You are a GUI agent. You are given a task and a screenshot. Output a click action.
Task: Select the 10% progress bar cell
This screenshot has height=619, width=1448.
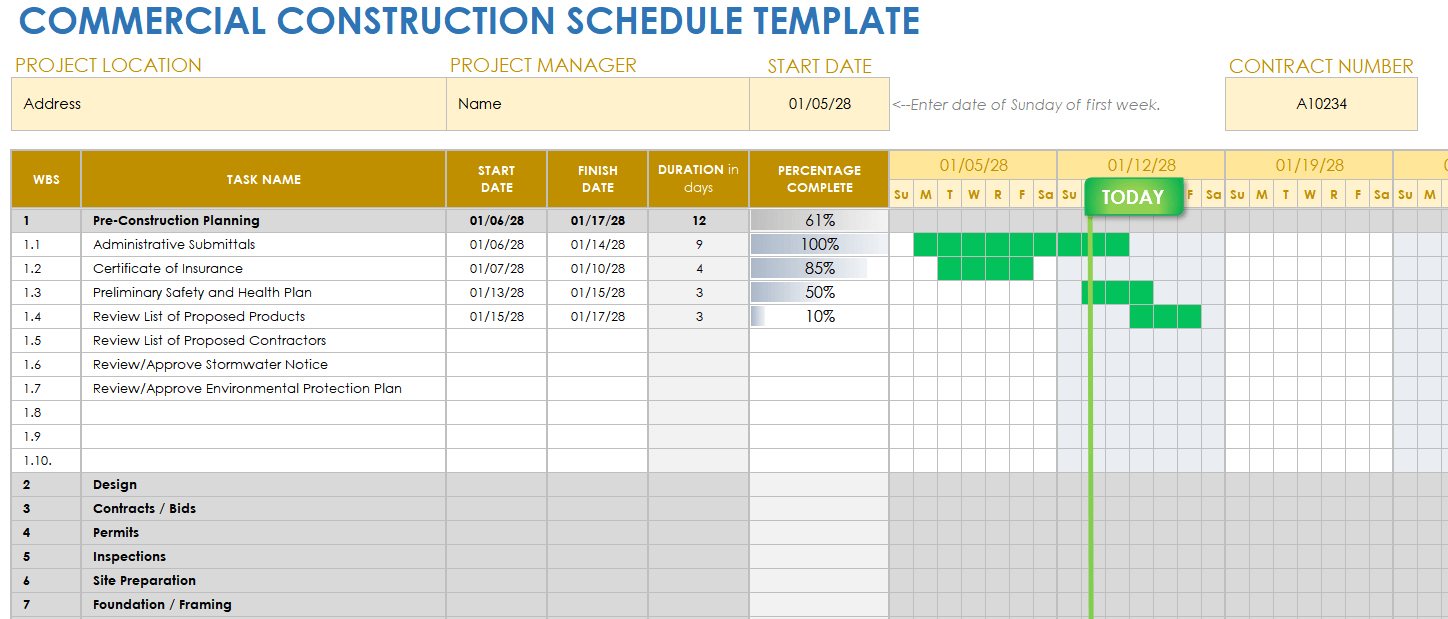pos(818,317)
